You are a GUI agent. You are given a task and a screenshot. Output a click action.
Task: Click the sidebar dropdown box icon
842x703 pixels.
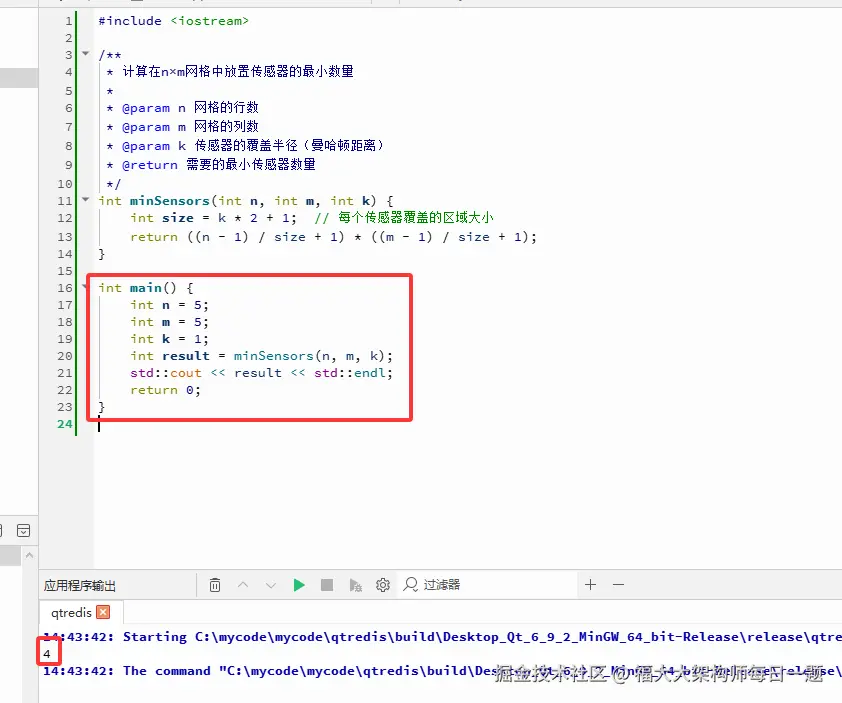coord(24,531)
